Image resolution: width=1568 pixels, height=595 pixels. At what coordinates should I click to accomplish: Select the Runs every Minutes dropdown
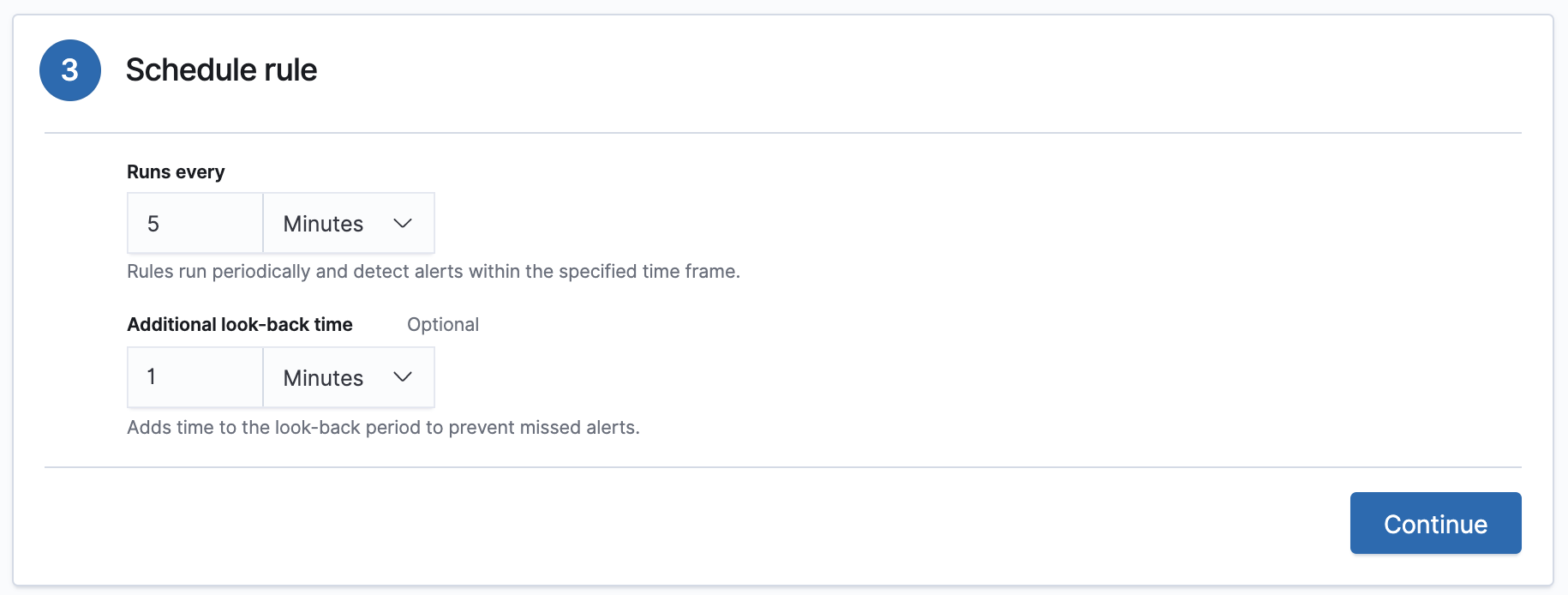coord(349,224)
